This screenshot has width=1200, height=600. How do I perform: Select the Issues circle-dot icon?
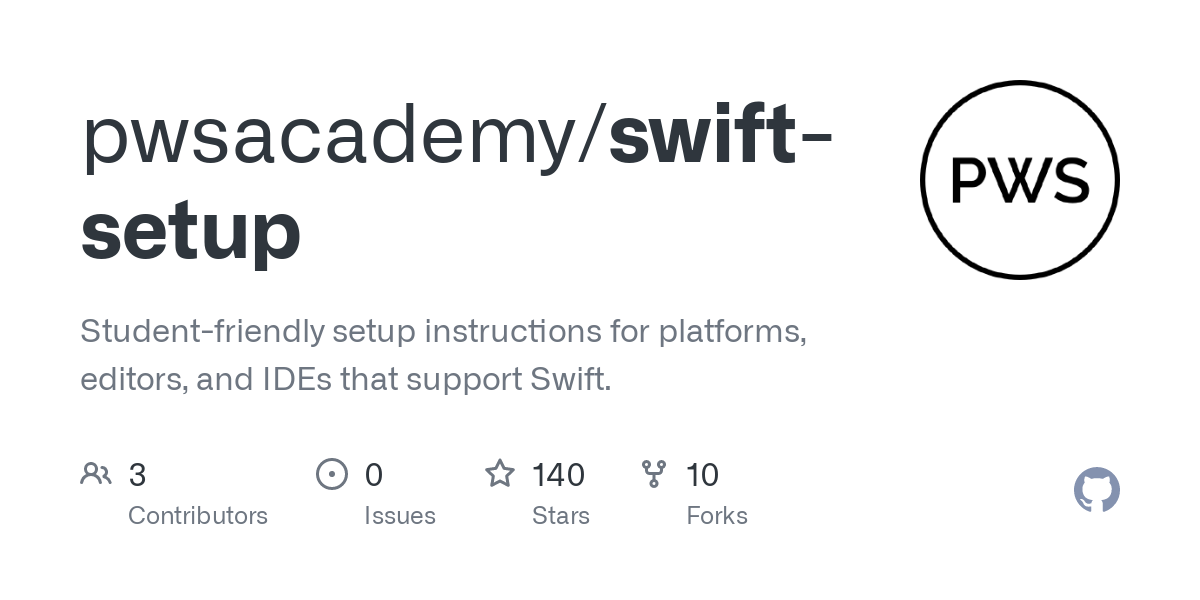tap(332, 474)
